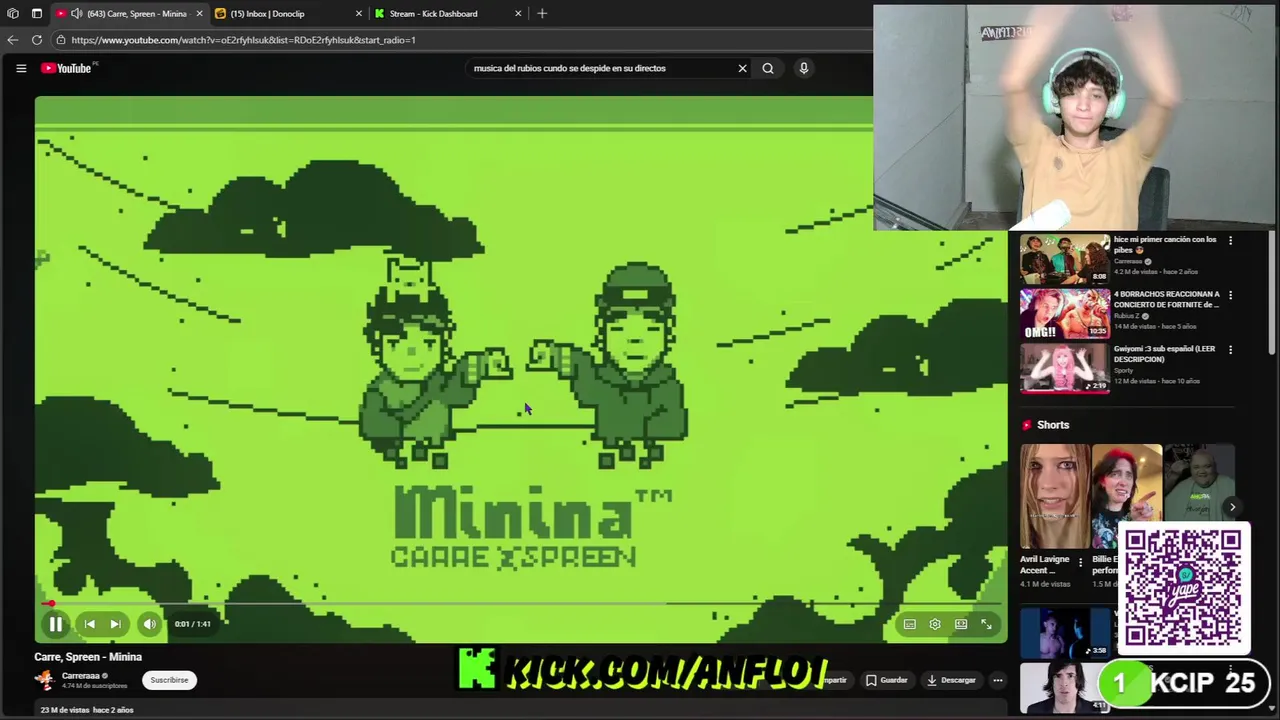The image size is (1280, 720).
Task: Switch to the Carre, Spreen - Minina tab
Action: pyautogui.click(x=130, y=14)
